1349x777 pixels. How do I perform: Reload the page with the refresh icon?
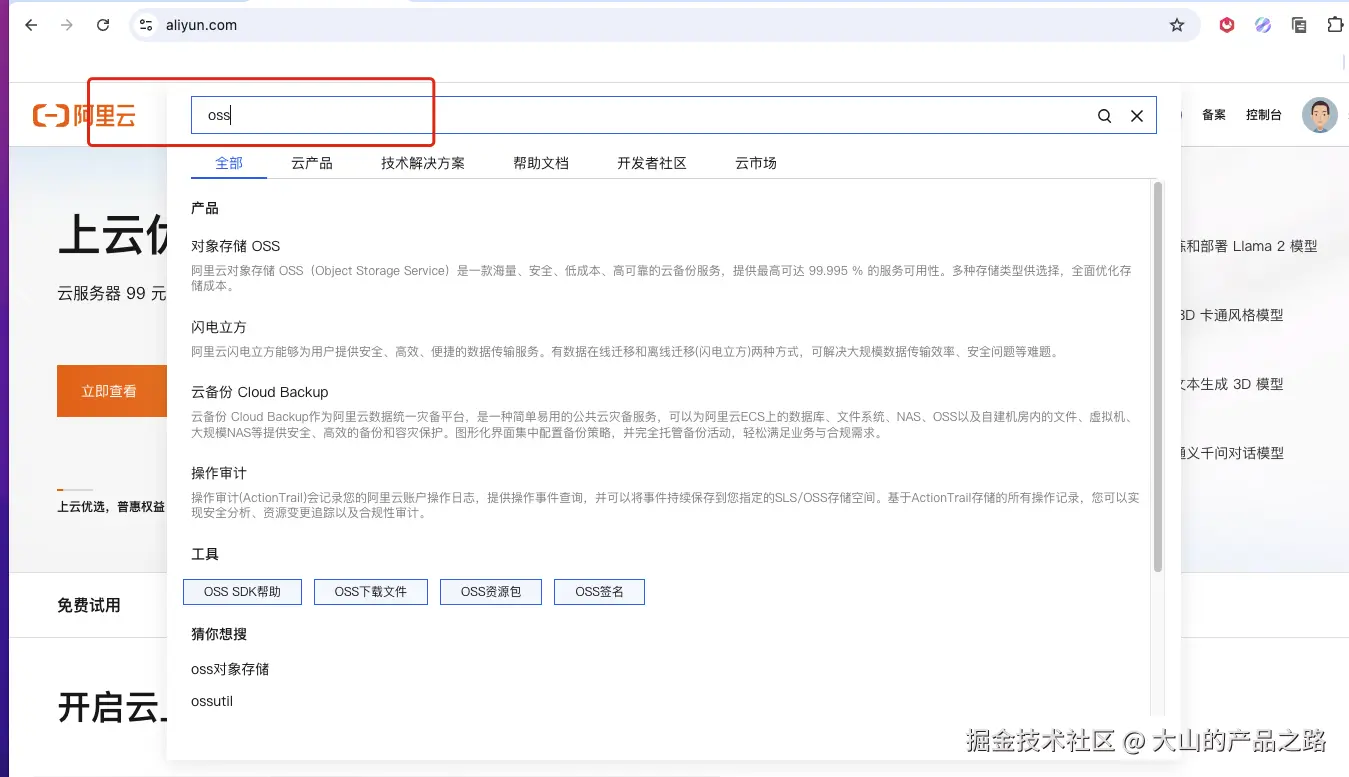[103, 25]
